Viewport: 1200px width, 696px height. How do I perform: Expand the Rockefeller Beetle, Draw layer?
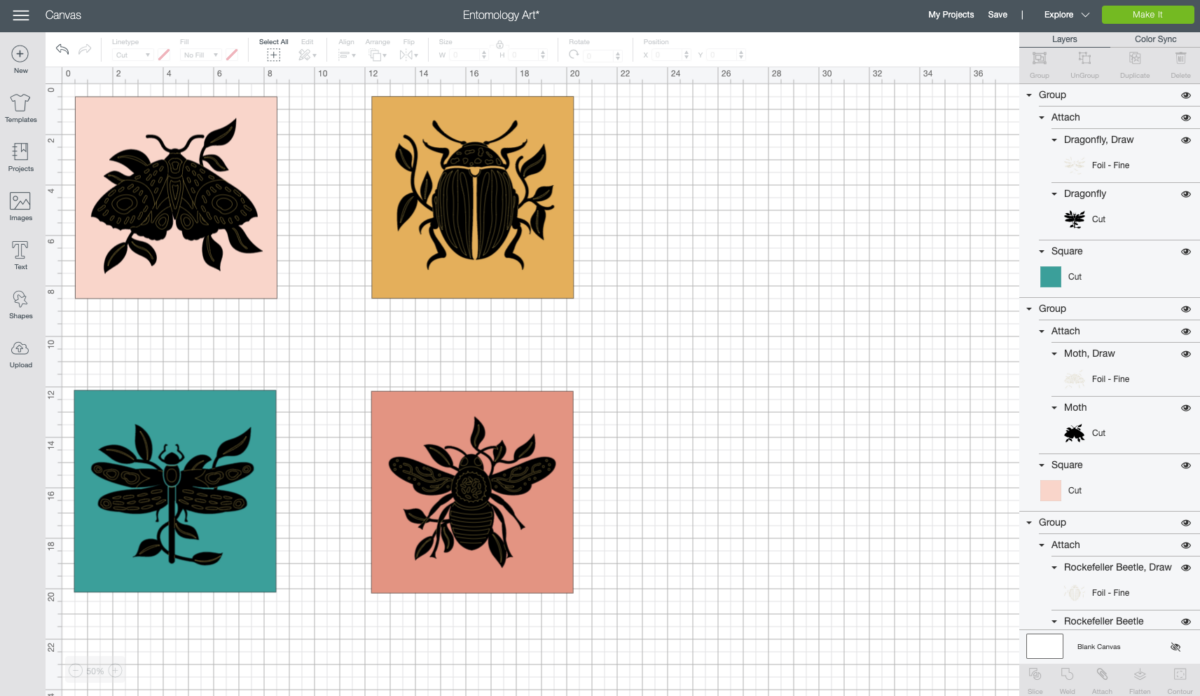tap(1053, 567)
